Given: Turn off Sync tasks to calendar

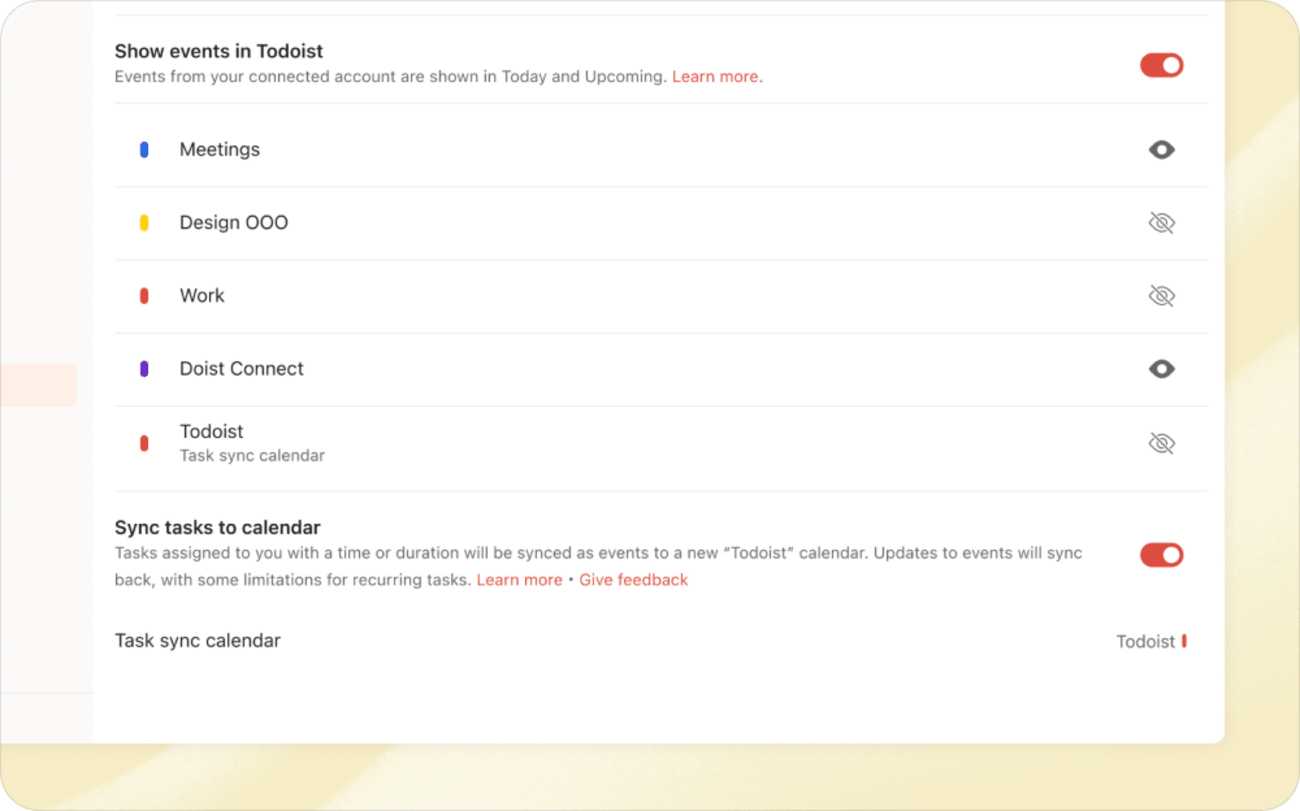Looking at the screenshot, I should 1161,554.
